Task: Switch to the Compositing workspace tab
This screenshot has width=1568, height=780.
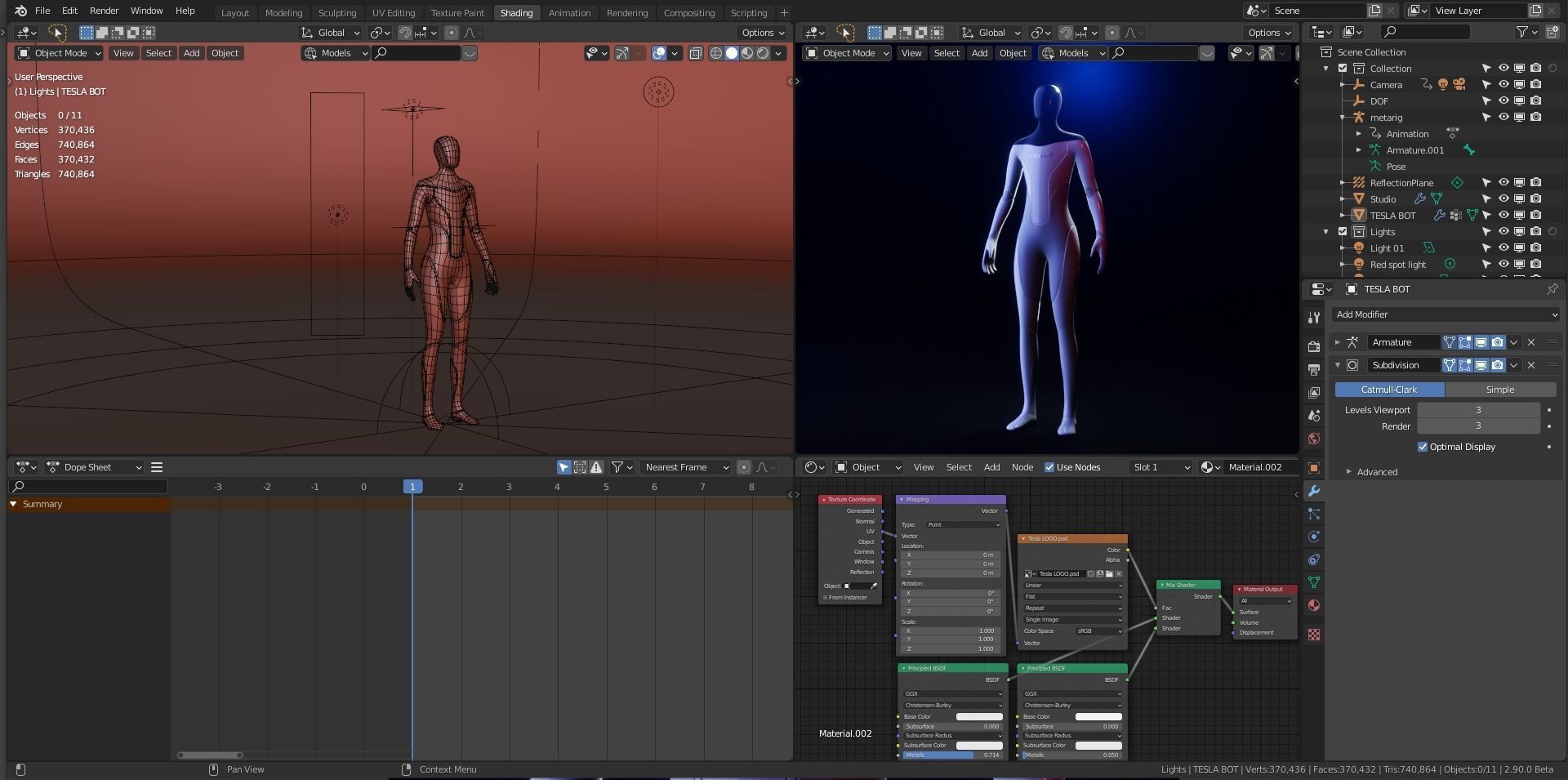Action: coord(689,12)
